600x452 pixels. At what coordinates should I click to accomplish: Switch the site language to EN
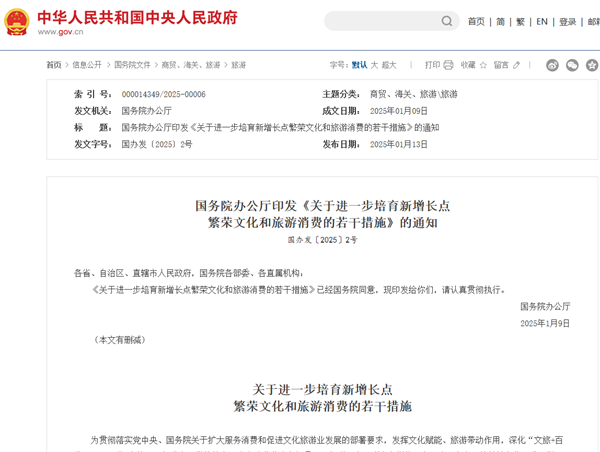point(542,22)
